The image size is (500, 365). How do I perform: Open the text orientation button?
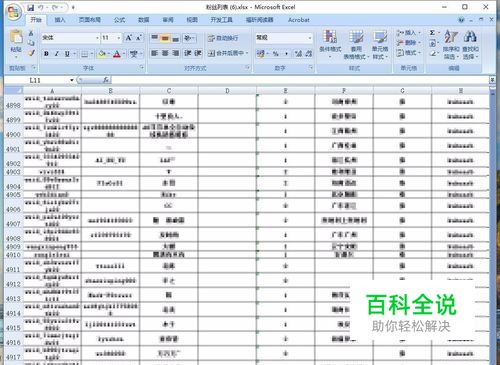tap(189, 38)
